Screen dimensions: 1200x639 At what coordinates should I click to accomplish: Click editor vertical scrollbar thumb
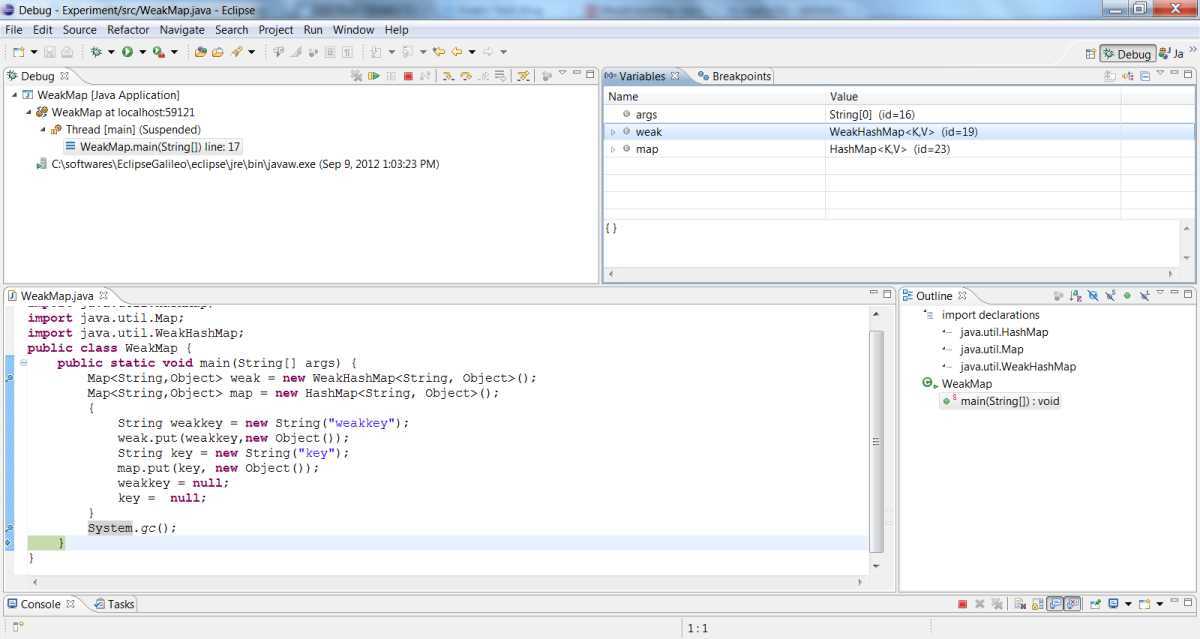pyautogui.click(x=876, y=441)
